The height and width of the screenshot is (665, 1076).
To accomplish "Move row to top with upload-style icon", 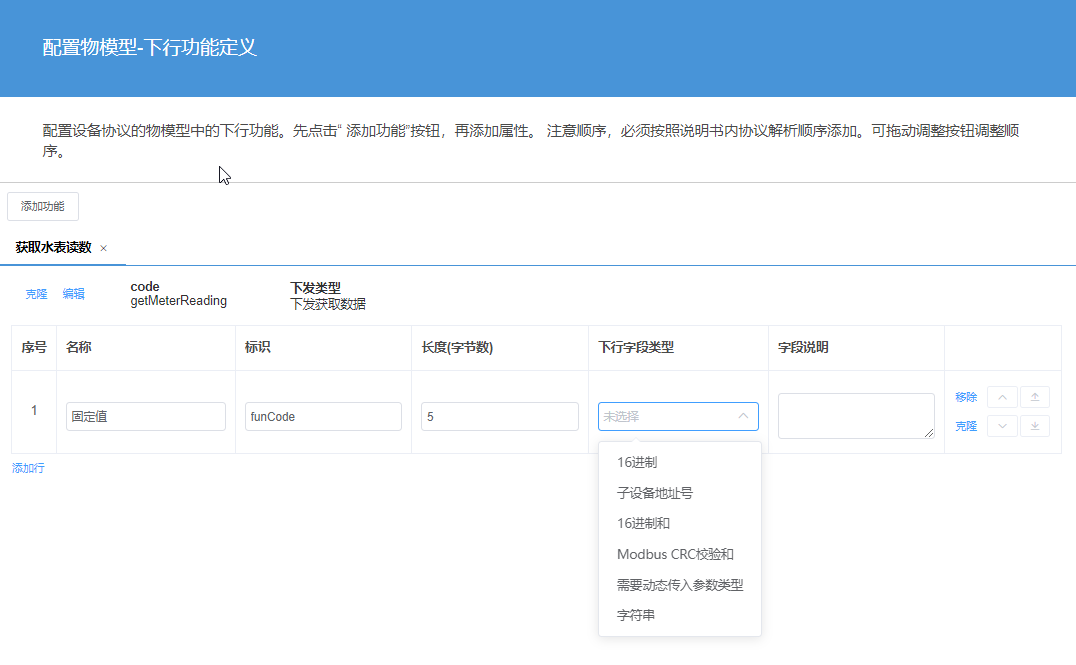I will point(1034,397).
